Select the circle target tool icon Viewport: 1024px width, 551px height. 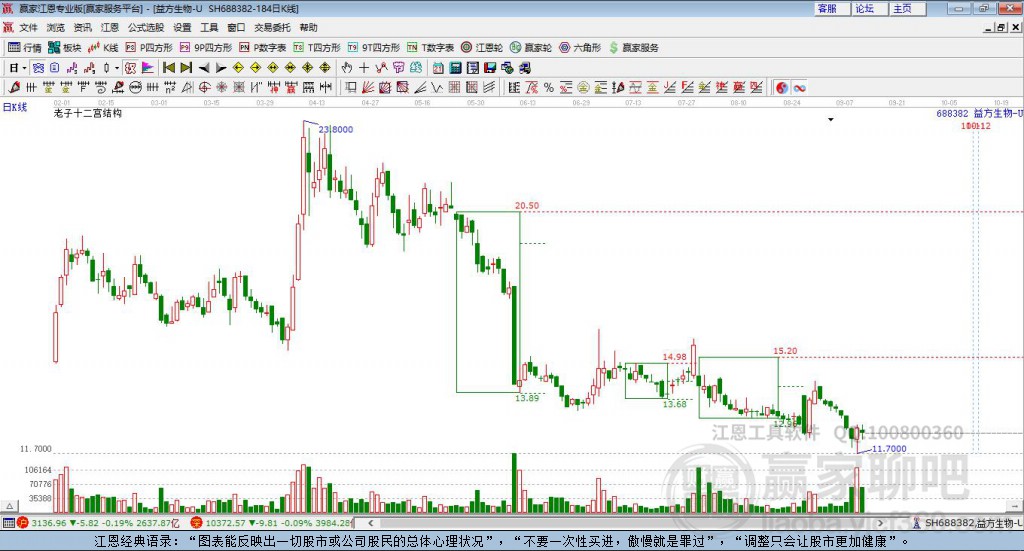click(204, 87)
